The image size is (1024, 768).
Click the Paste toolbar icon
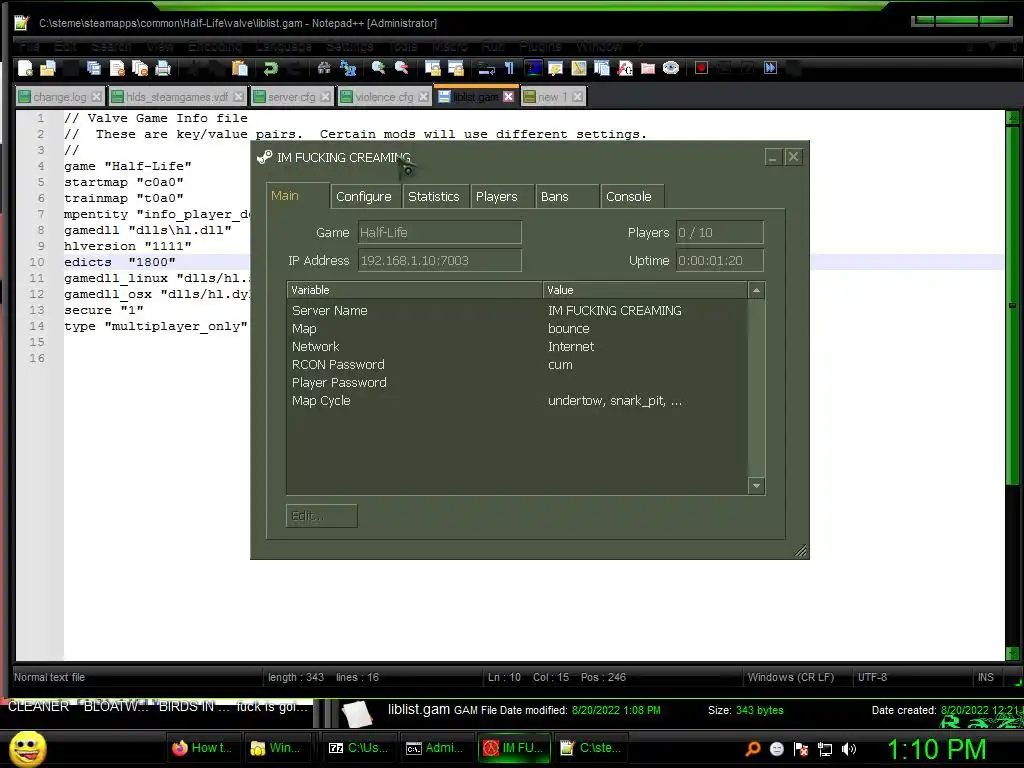(x=240, y=68)
